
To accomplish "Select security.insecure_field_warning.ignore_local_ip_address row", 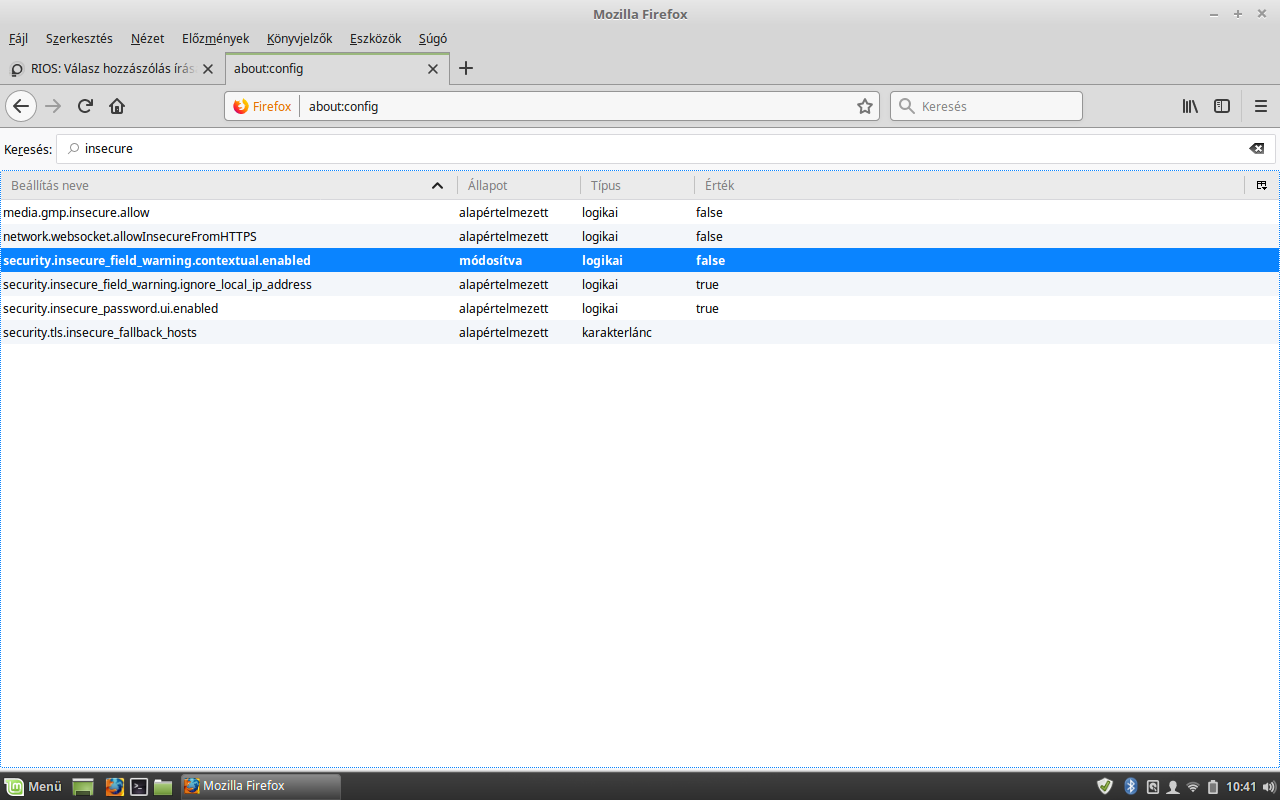I will pos(640,284).
